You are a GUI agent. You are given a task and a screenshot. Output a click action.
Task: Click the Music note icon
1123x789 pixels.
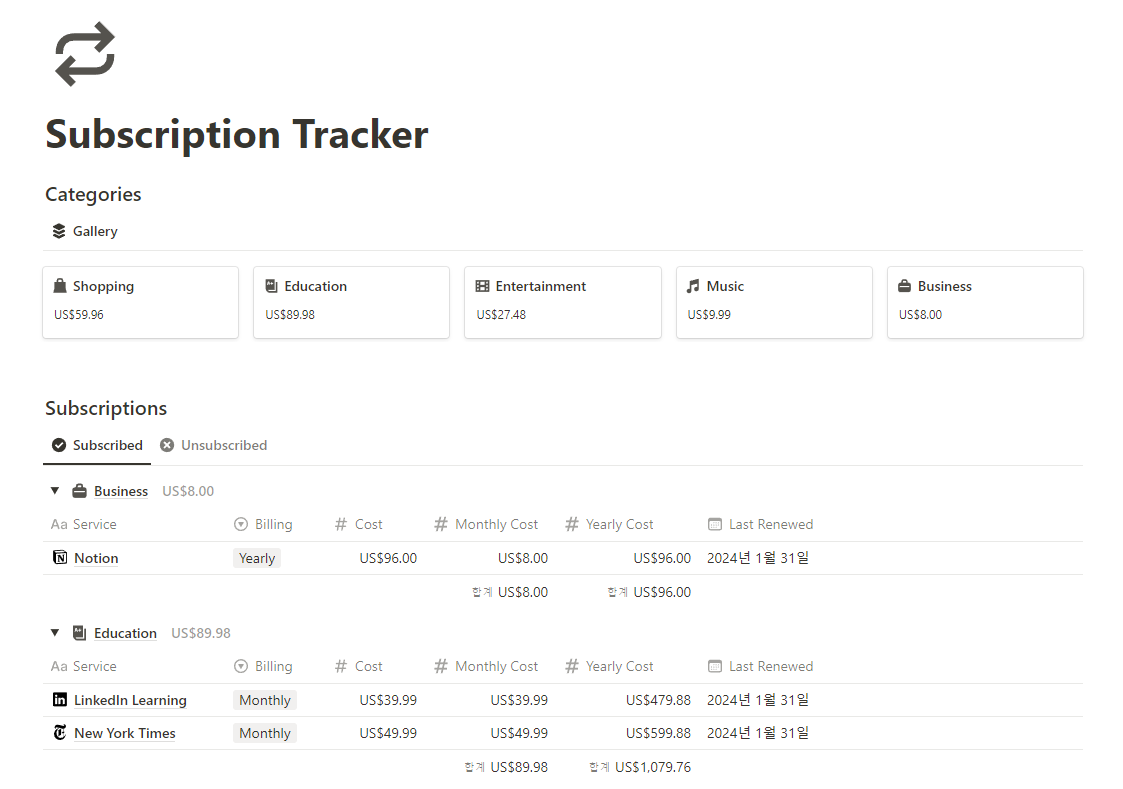tap(693, 286)
